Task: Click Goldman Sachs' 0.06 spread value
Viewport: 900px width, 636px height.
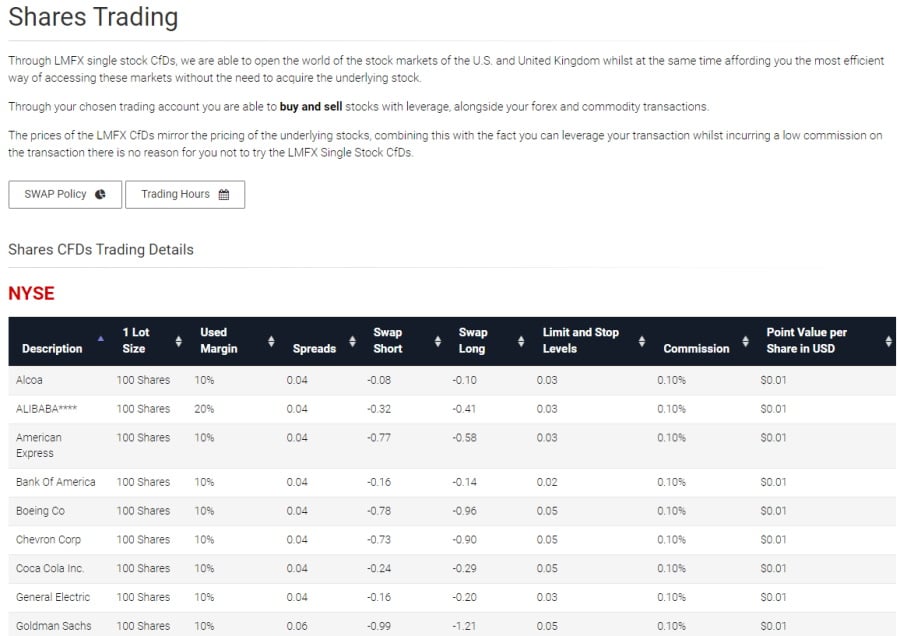Action: [x=297, y=626]
